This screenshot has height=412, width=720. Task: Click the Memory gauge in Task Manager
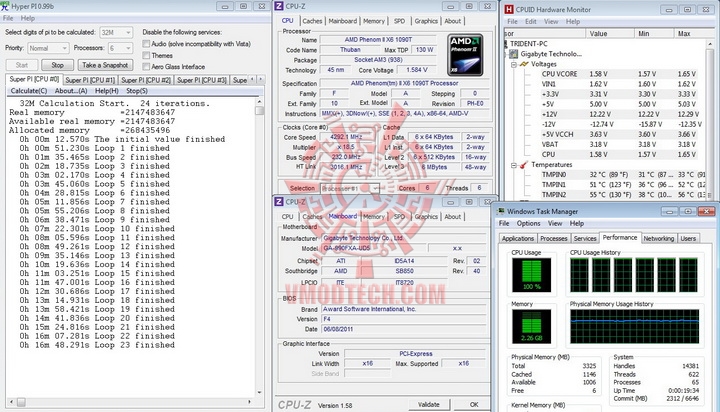point(531,327)
